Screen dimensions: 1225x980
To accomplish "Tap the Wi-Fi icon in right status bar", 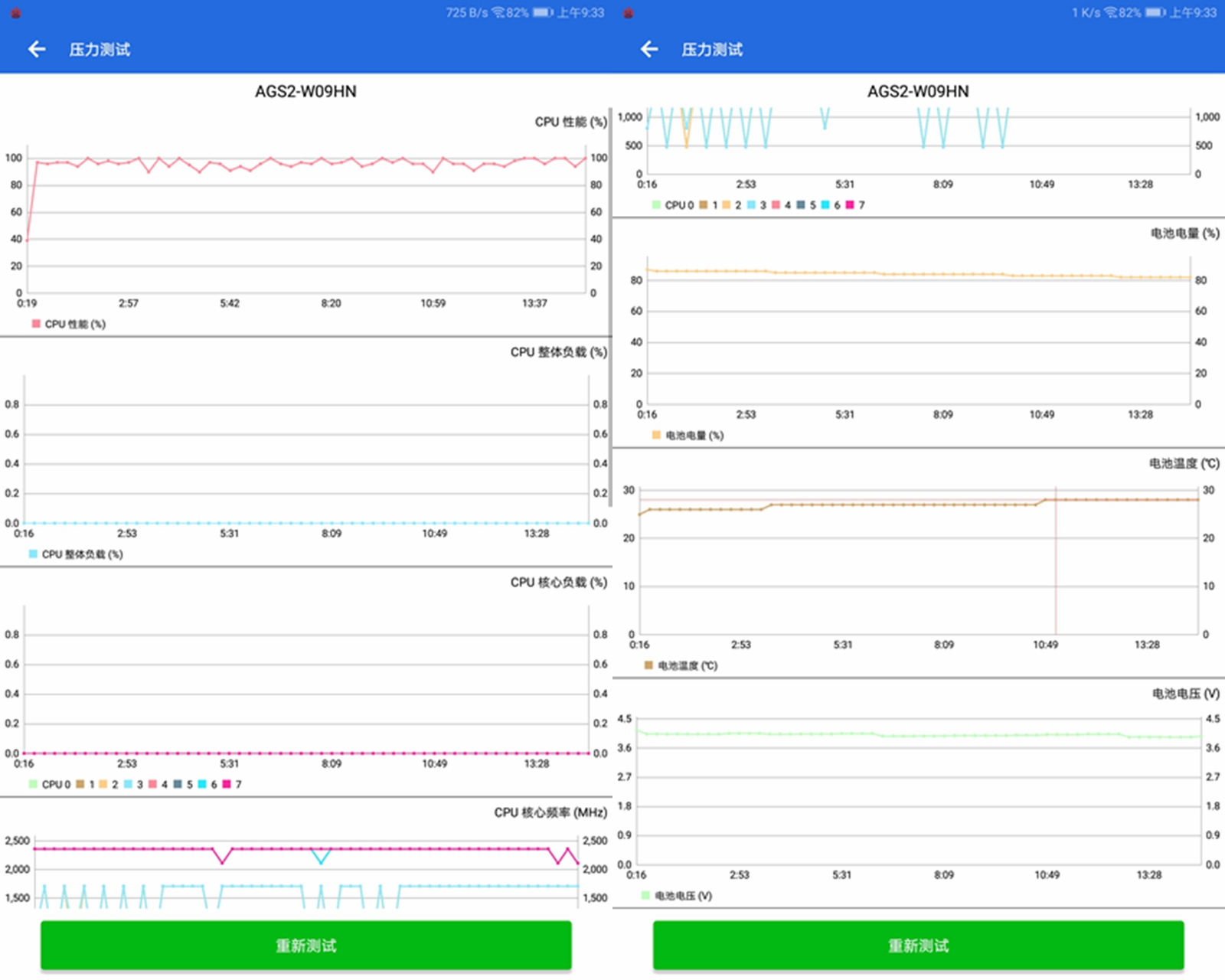I will click(x=1111, y=12).
